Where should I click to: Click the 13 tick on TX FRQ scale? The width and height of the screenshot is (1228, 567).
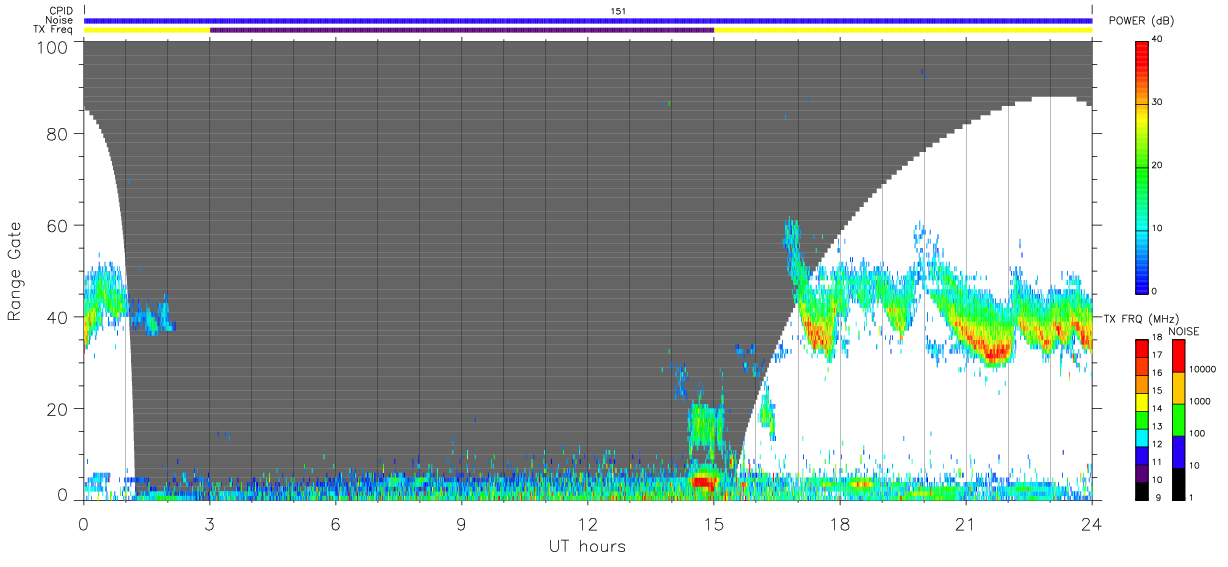pos(1158,427)
